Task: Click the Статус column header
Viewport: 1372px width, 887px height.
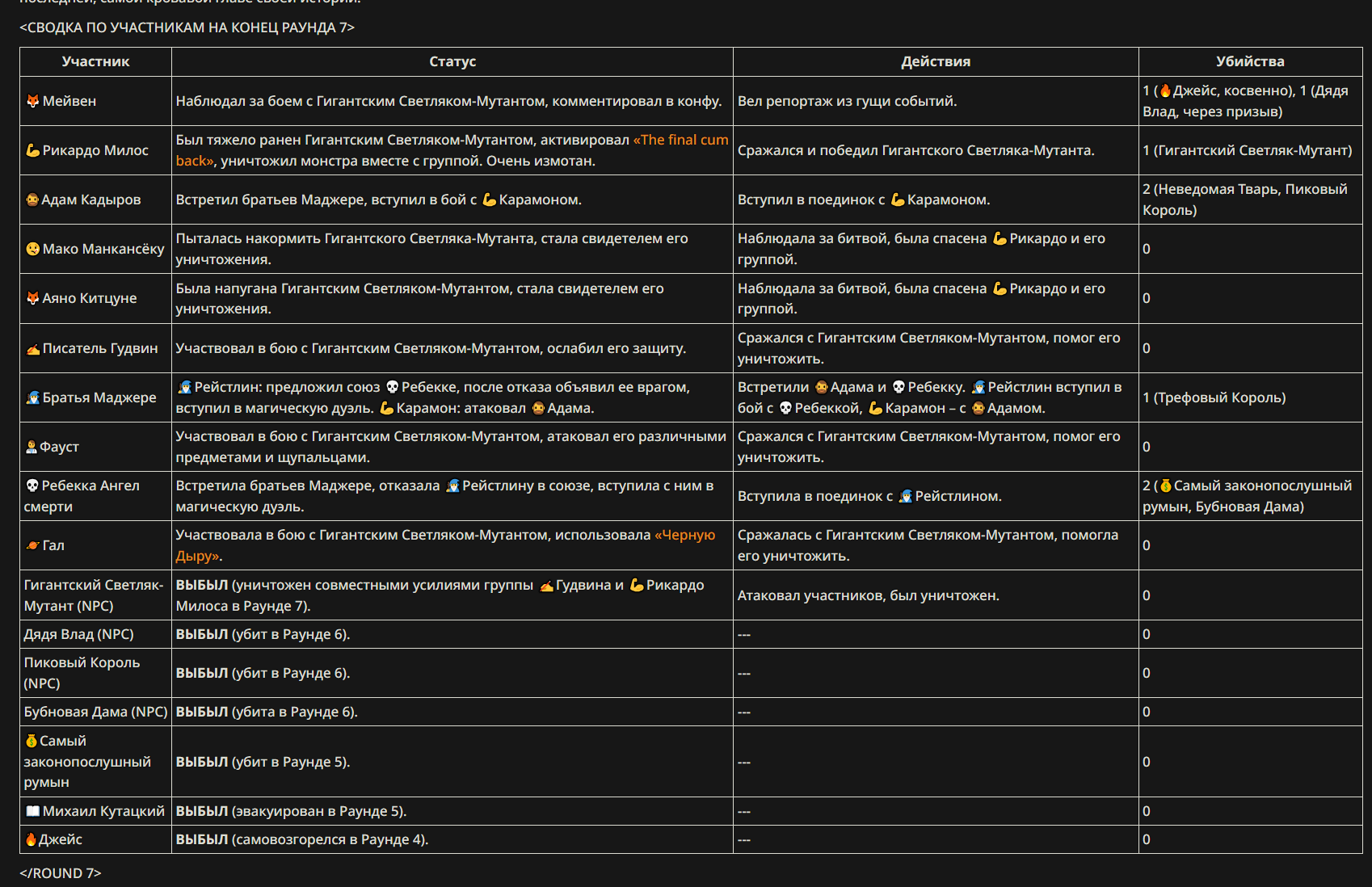Action: click(452, 61)
